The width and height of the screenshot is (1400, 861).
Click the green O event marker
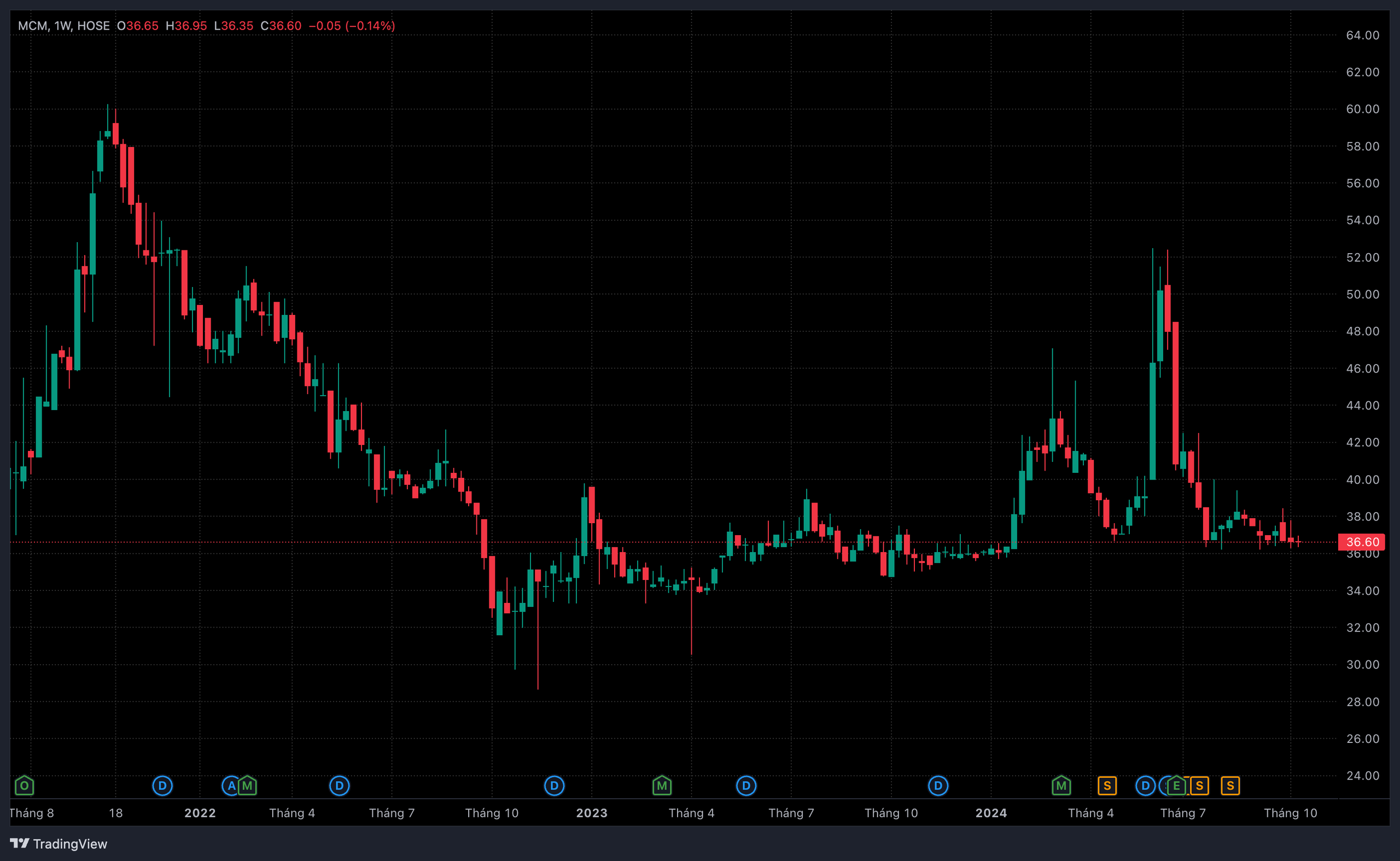(x=24, y=786)
